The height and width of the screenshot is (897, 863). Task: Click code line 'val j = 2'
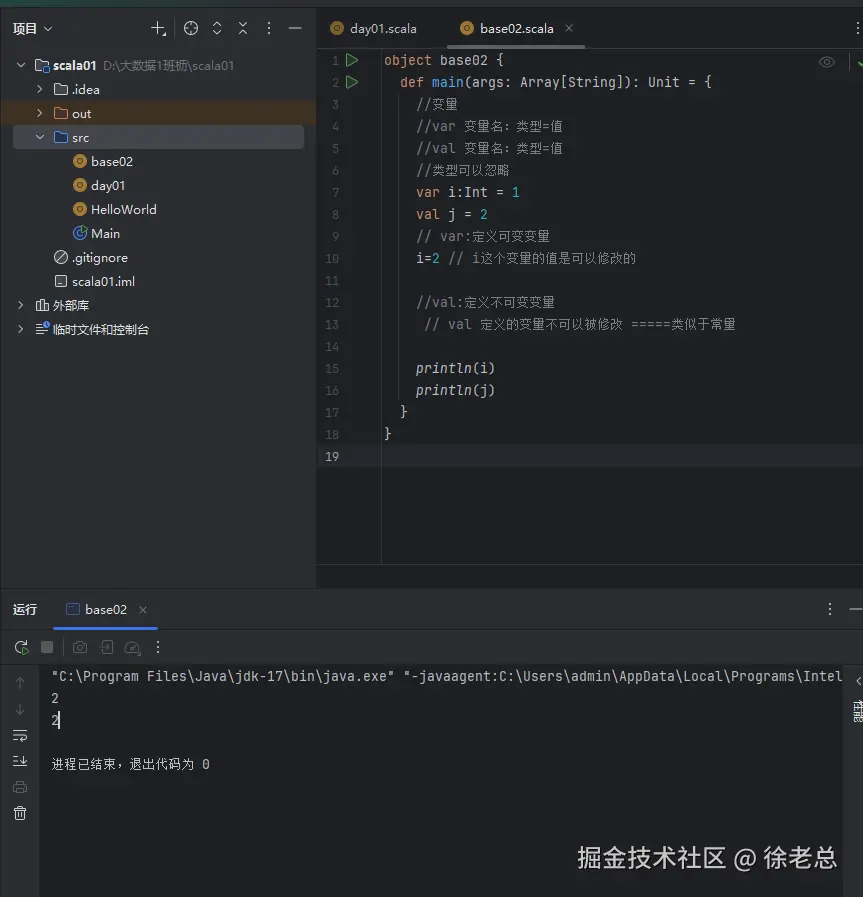[452, 215]
